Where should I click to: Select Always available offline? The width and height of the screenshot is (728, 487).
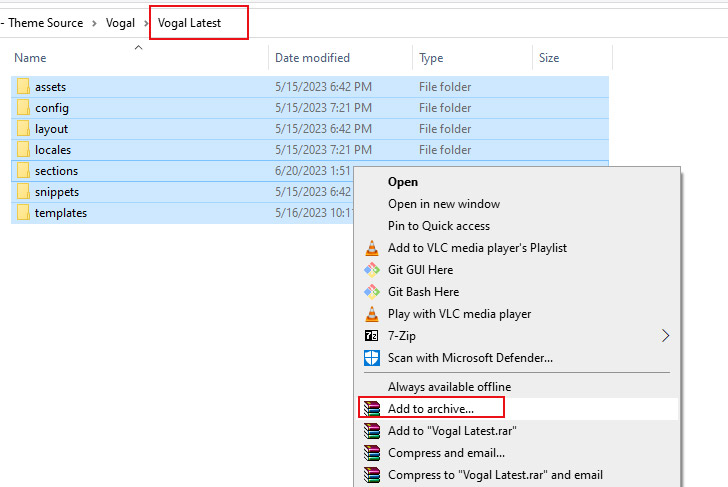(449, 387)
